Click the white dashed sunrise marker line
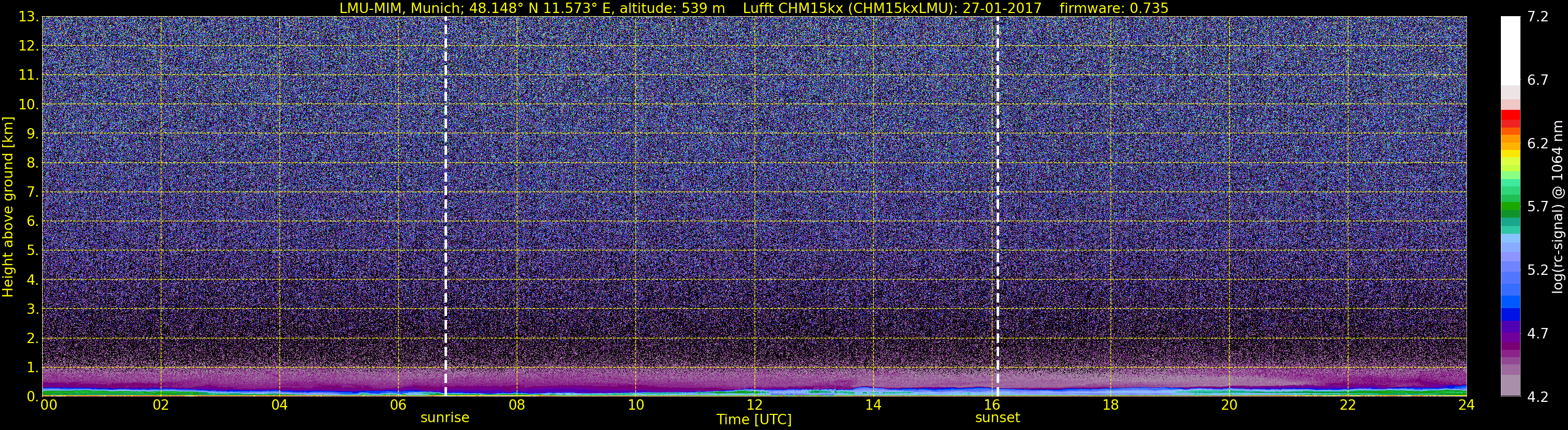This screenshot has height=430, width=1568. pos(445,207)
